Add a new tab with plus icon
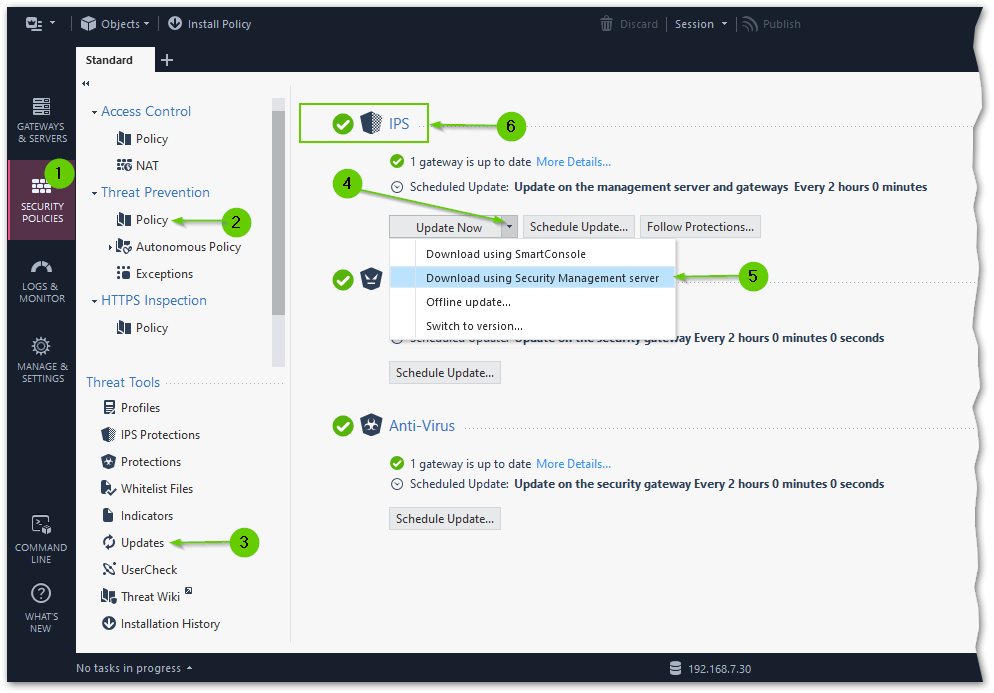The height and width of the screenshot is (693, 994). coord(167,60)
